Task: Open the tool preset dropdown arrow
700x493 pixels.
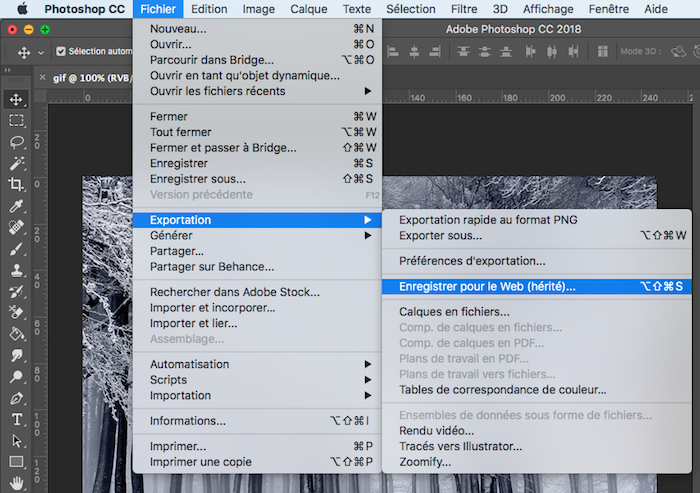Action: pos(41,53)
